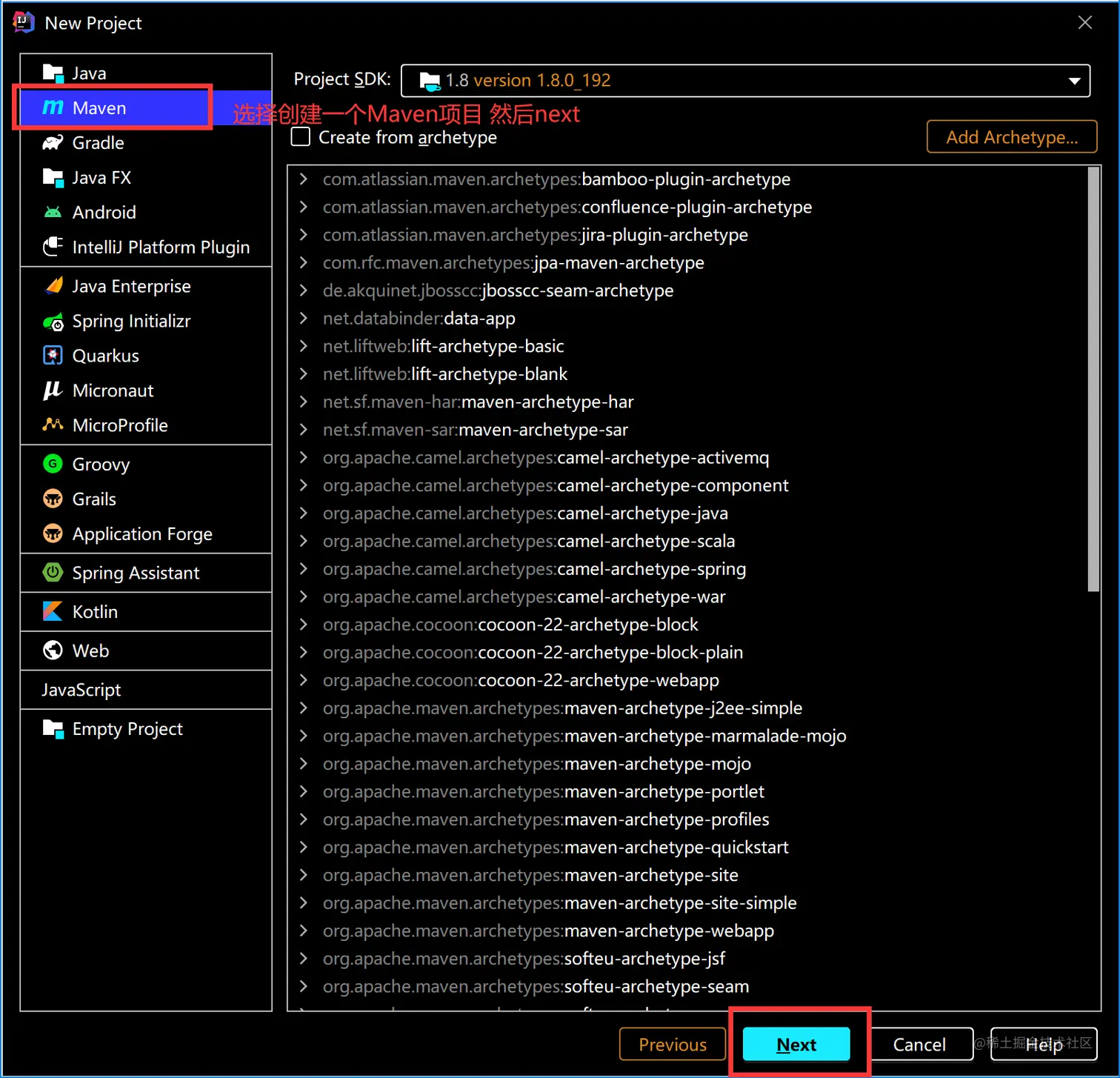Select camel-archetype-activemq row text
This screenshot has height=1078, width=1120.
546,458
